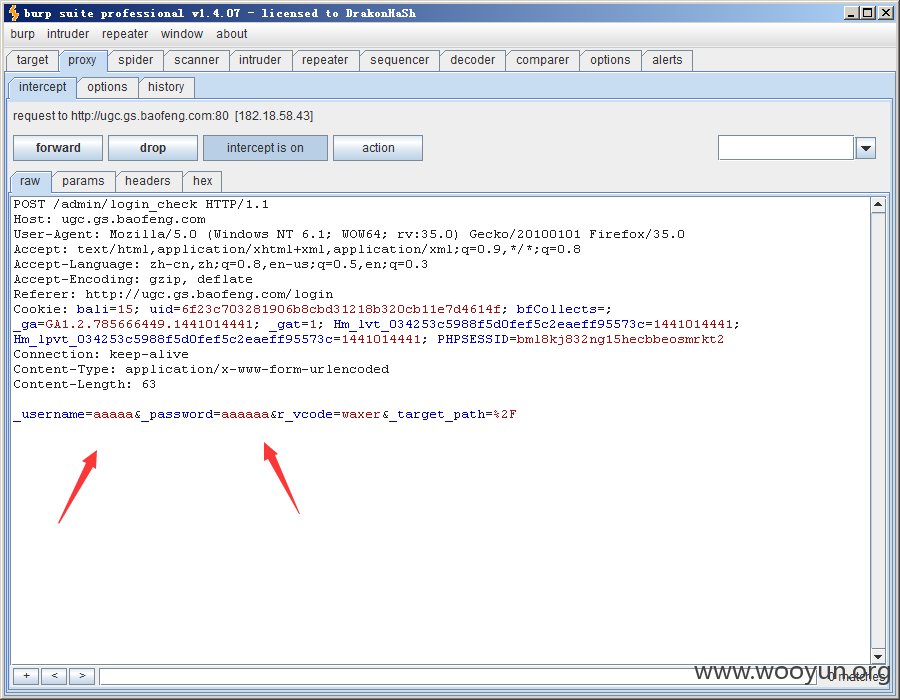Open the intruder menu in menu bar
This screenshot has height=700, width=900.
tap(68, 34)
